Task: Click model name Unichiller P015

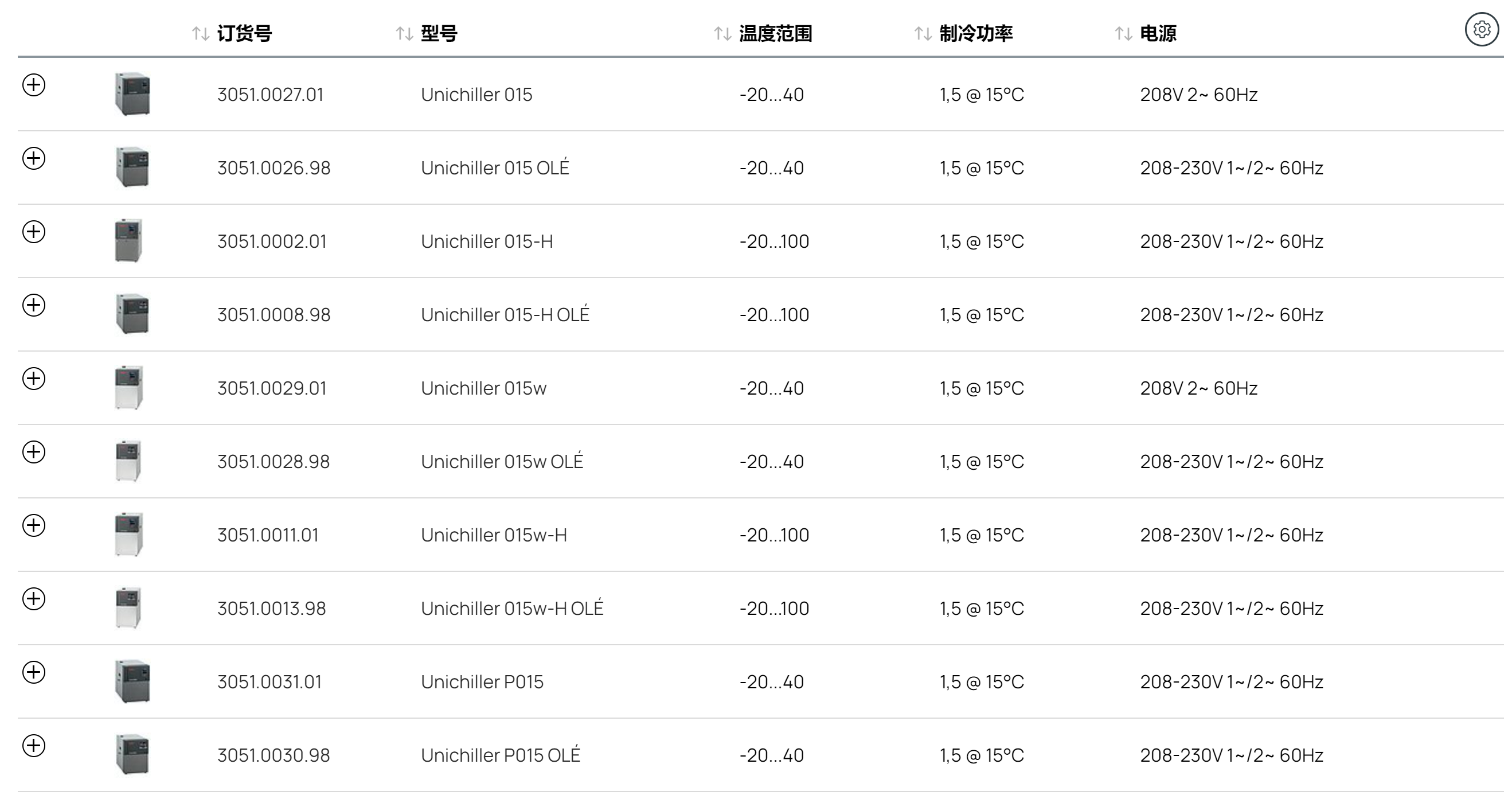Action: coord(482,681)
